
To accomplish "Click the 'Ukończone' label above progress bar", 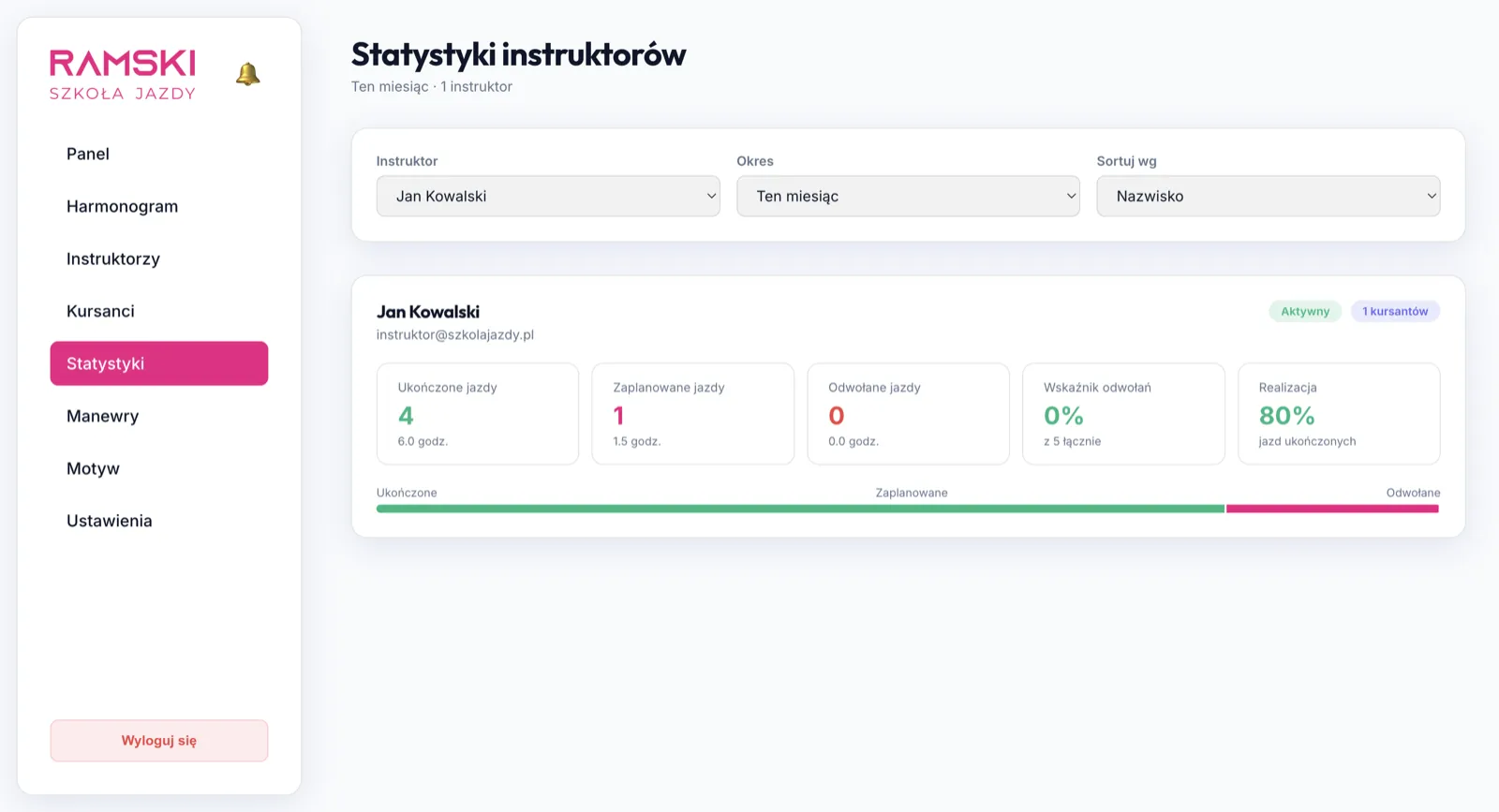I will click(407, 493).
